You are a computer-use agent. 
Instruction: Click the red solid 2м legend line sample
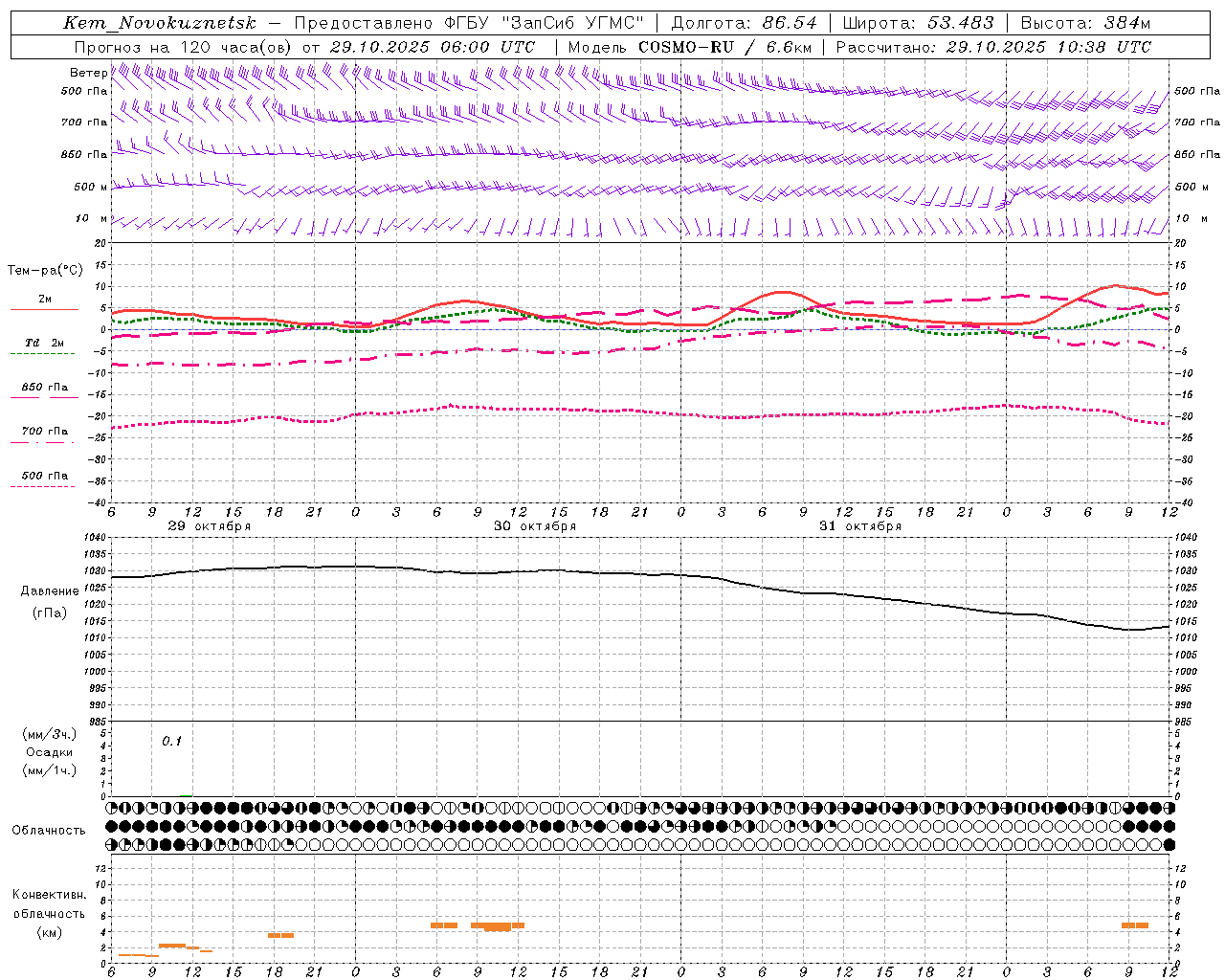click(x=44, y=309)
